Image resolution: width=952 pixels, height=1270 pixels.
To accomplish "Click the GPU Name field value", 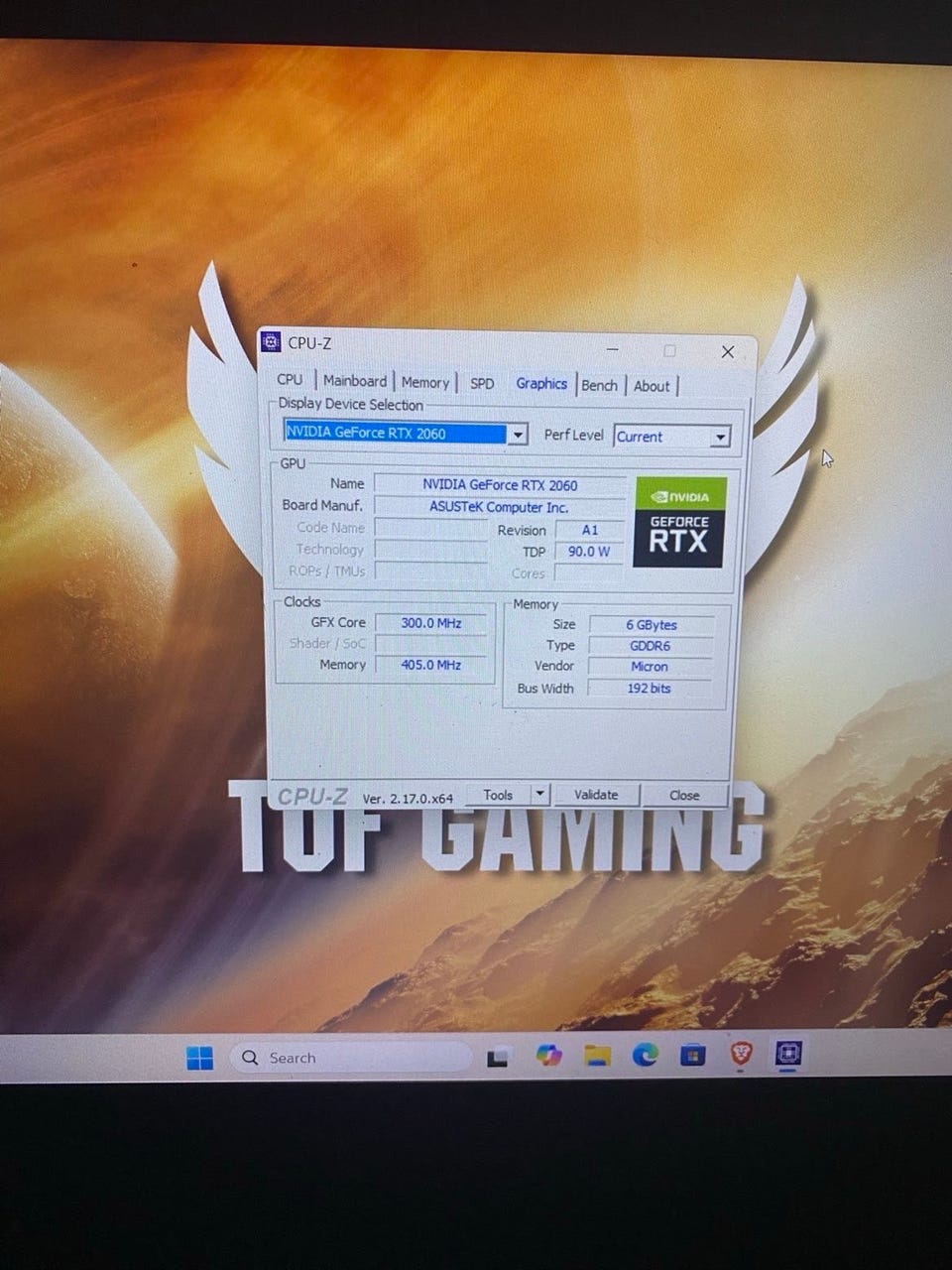I will coord(500,485).
